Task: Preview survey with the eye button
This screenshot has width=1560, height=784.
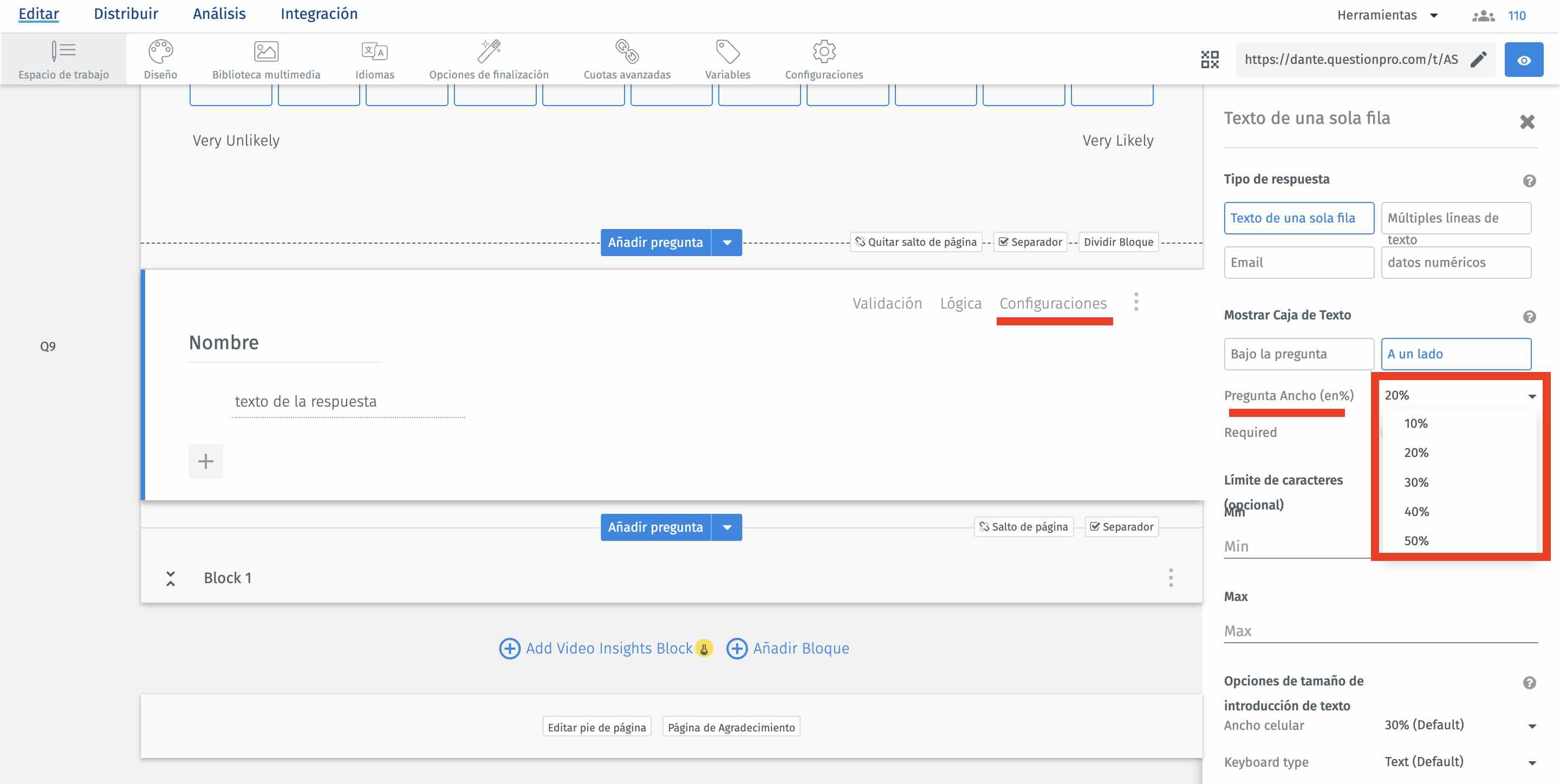Action: click(1523, 60)
